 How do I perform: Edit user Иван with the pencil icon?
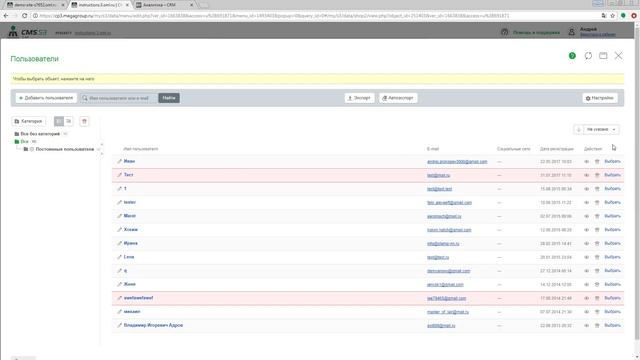click(x=120, y=161)
